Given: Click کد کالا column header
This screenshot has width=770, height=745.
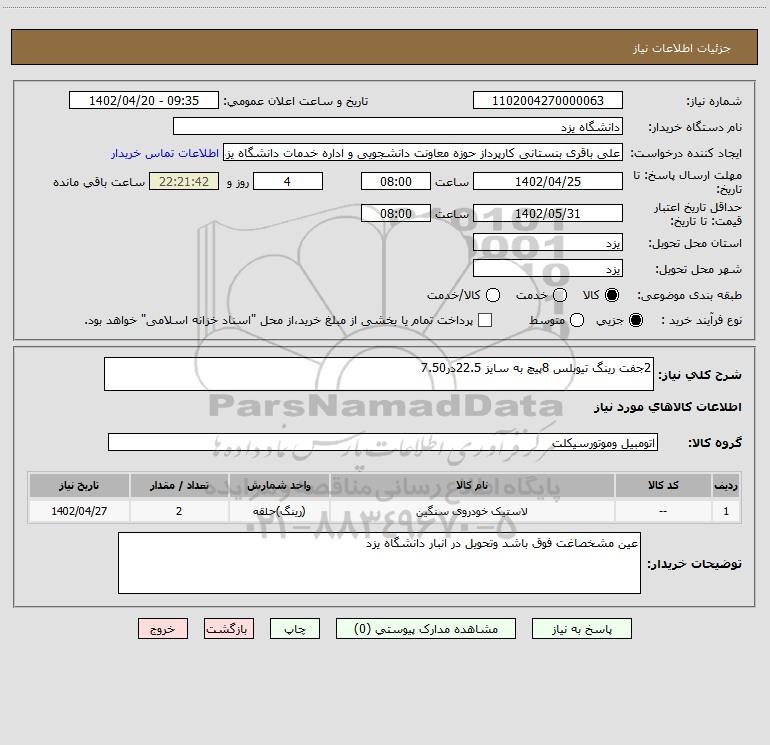Looking at the screenshot, I should (x=663, y=485).
